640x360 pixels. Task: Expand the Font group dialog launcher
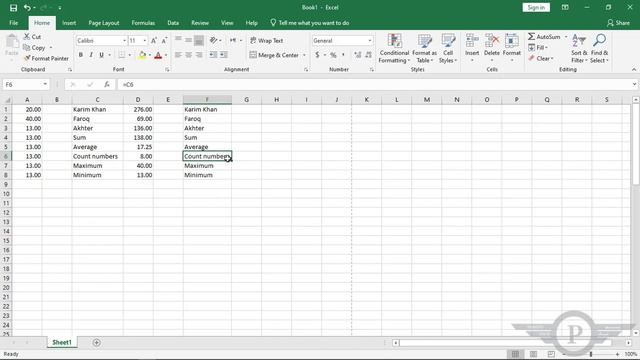[167, 70]
